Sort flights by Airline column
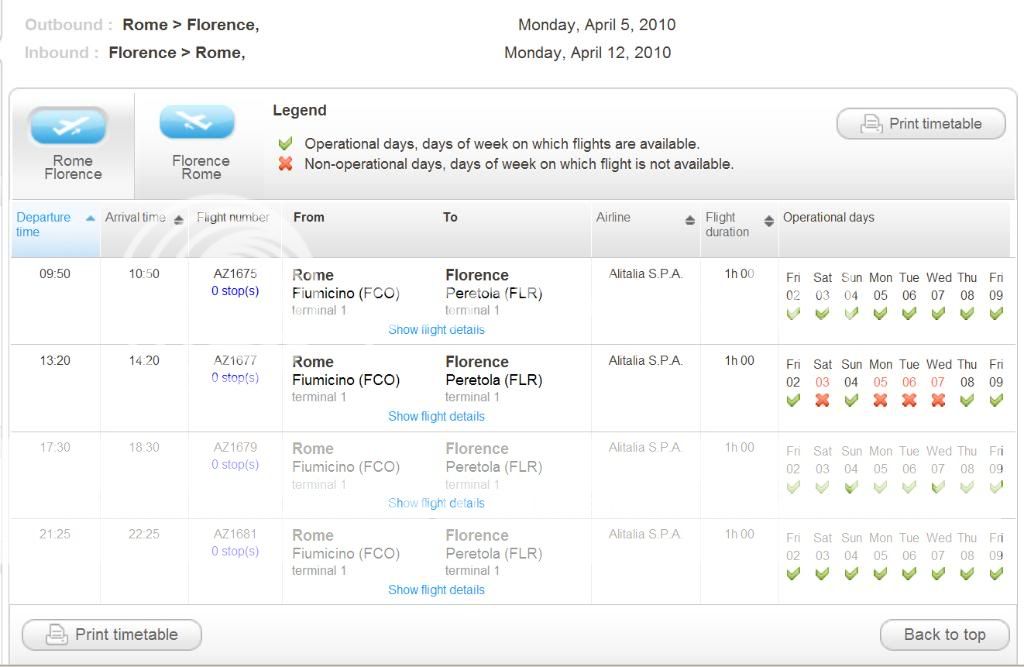Image resolution: width=1024 pixels, height=667 pixels. (690, 220)
